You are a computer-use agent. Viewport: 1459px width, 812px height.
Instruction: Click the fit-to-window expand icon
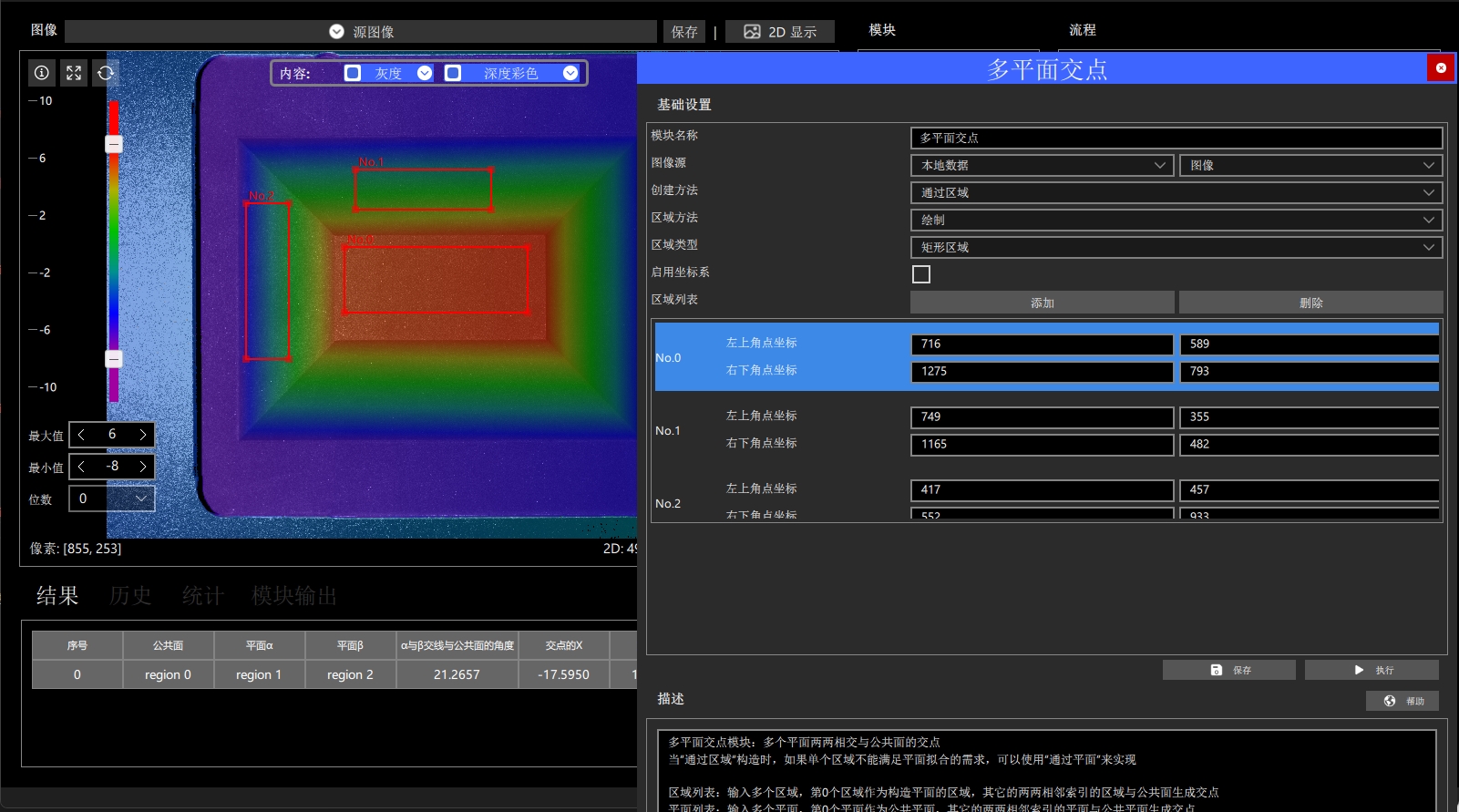tap(74, 73)
